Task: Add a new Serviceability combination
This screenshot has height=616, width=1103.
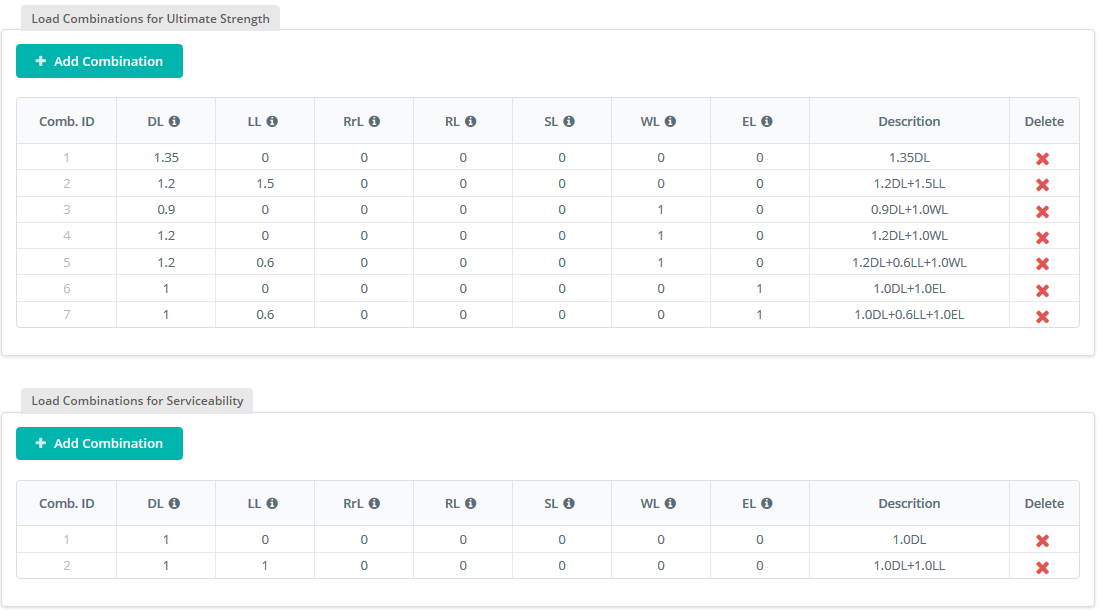Action: click(x=99, y=443)
